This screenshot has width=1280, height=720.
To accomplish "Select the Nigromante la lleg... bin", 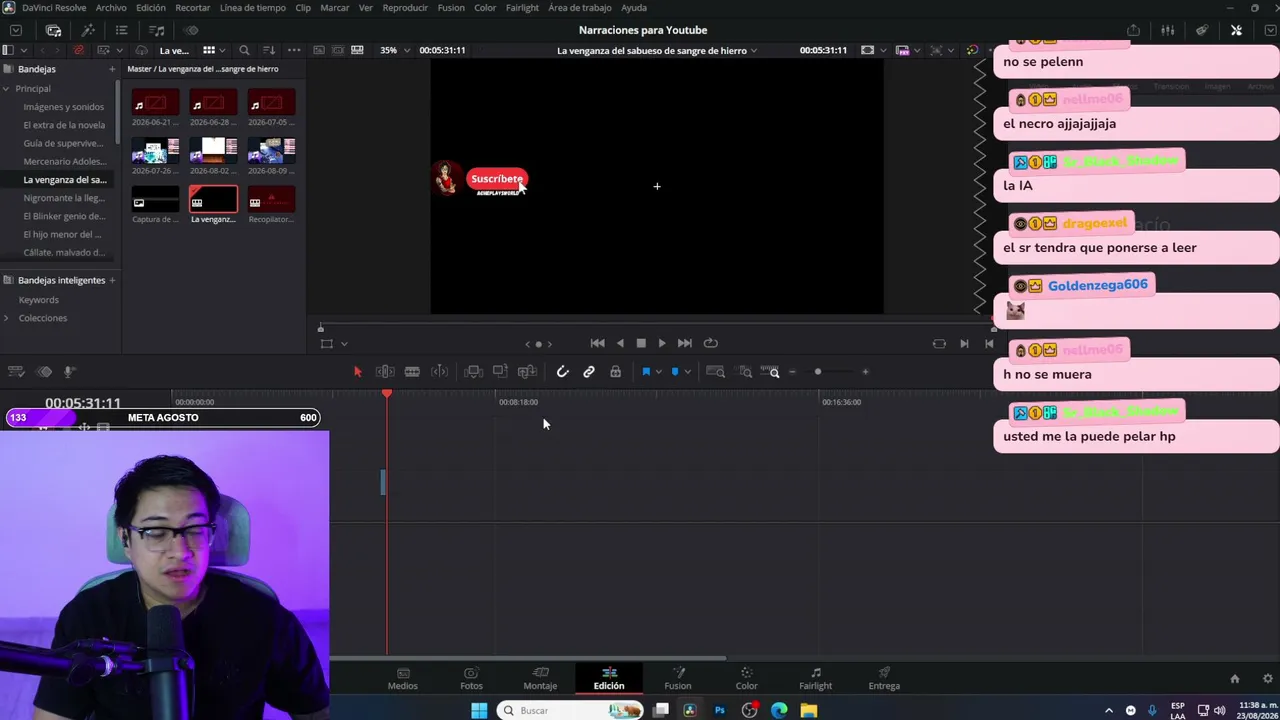I will 64,198.
